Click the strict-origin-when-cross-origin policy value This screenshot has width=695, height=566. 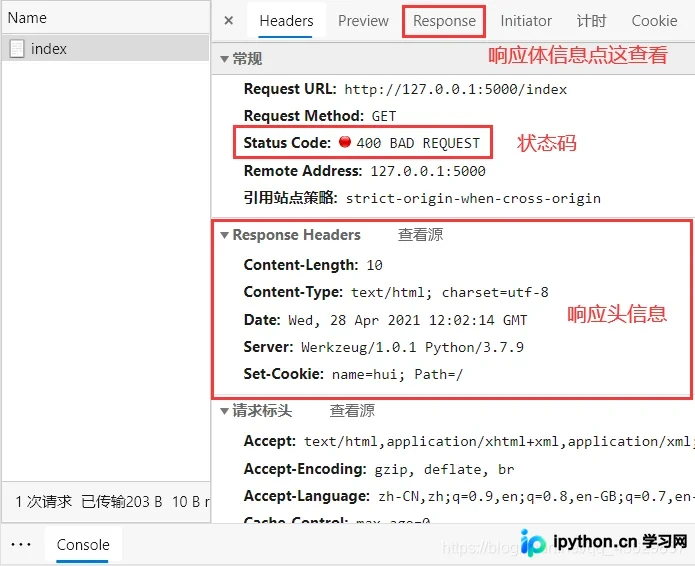[x=473, y=198]
